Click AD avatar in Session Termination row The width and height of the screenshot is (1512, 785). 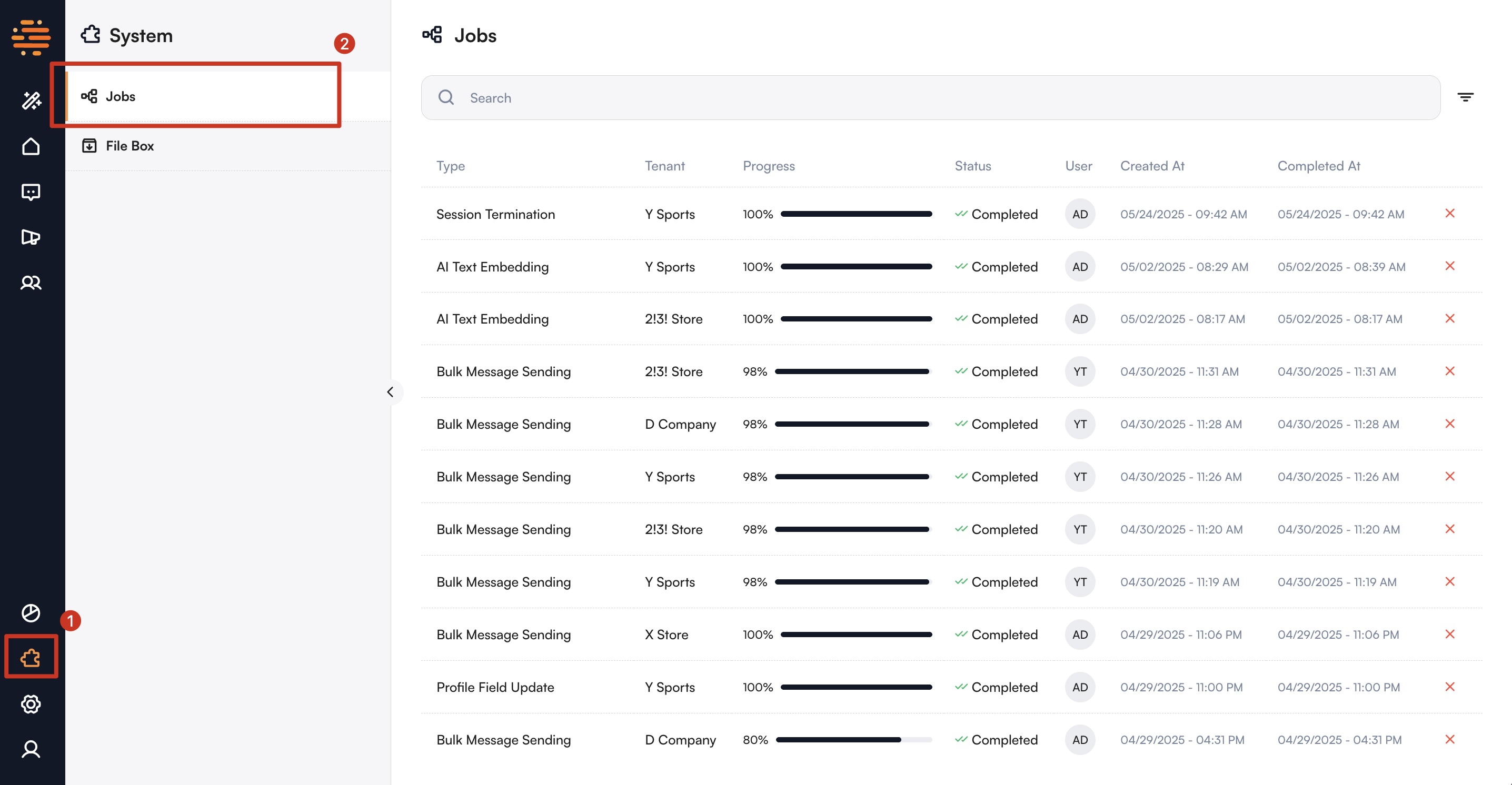click(1079, 214)
